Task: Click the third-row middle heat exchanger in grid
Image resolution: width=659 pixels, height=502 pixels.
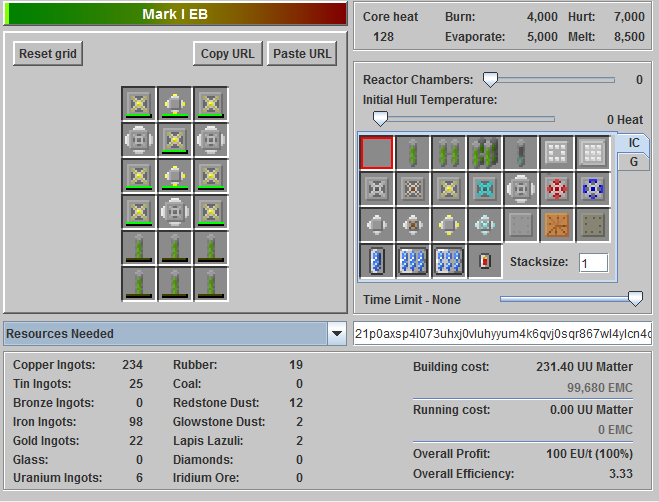Action: point(175,176)
